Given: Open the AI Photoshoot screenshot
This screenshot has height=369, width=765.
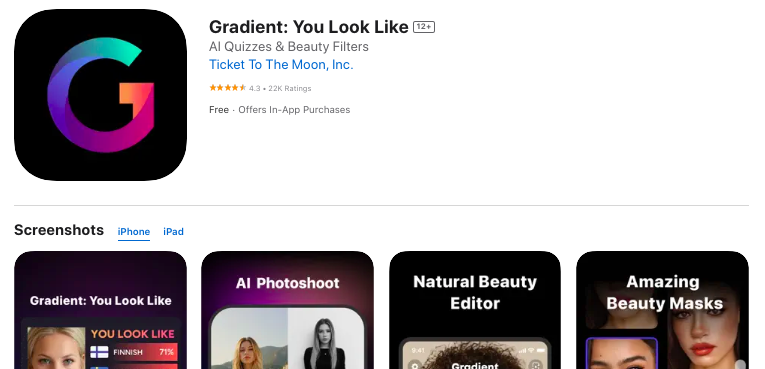Looking at the screenshot, I should pos(287,310).
